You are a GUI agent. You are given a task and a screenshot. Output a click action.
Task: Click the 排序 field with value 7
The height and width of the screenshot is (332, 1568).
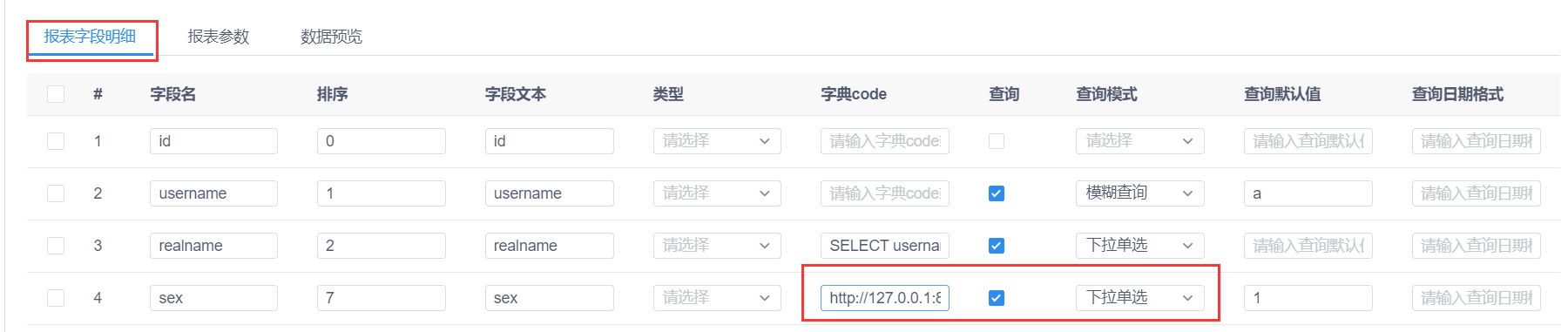382,298
